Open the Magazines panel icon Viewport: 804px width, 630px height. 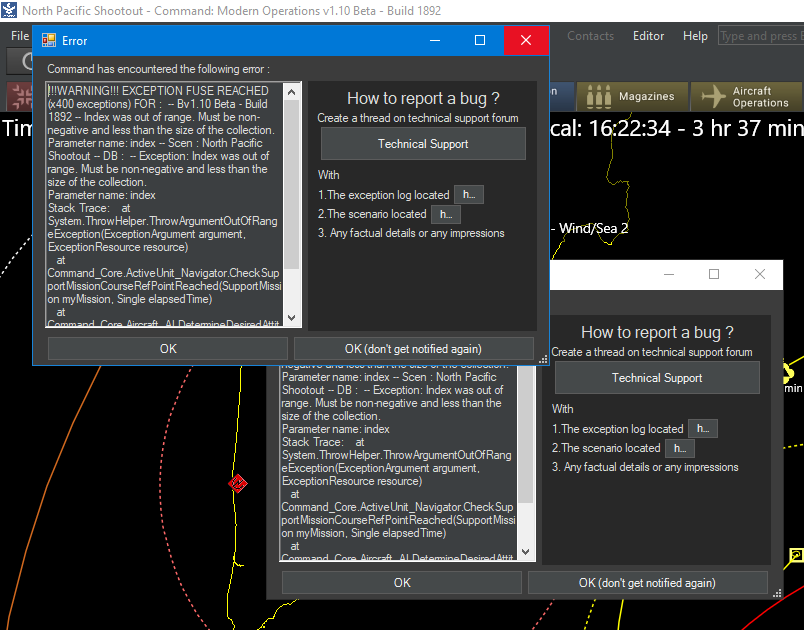[x=598, y=96]
